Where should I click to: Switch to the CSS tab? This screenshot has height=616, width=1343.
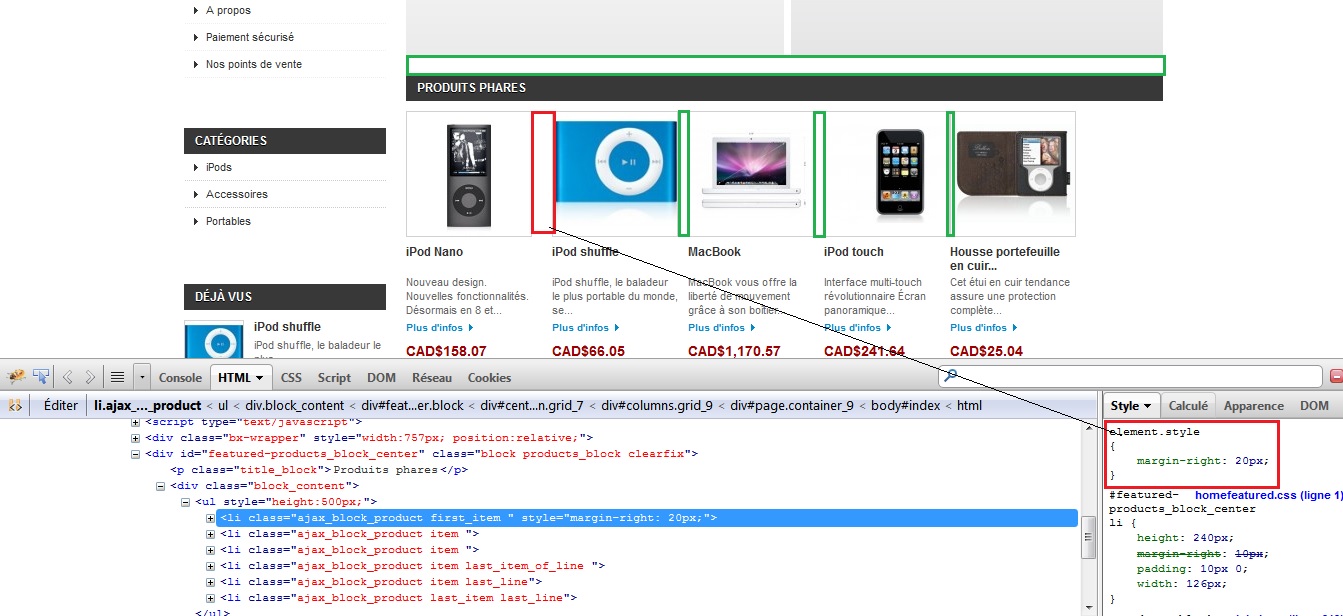291,377
